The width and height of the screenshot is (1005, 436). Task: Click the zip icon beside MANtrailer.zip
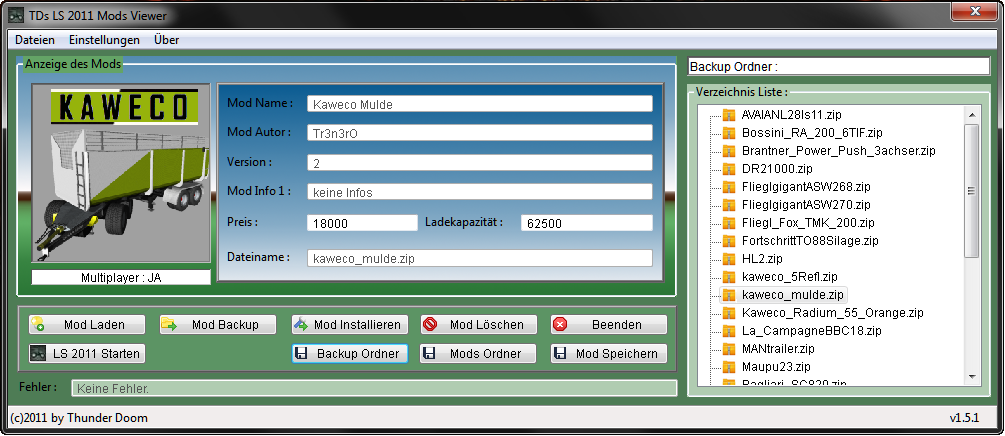(729, 349)
